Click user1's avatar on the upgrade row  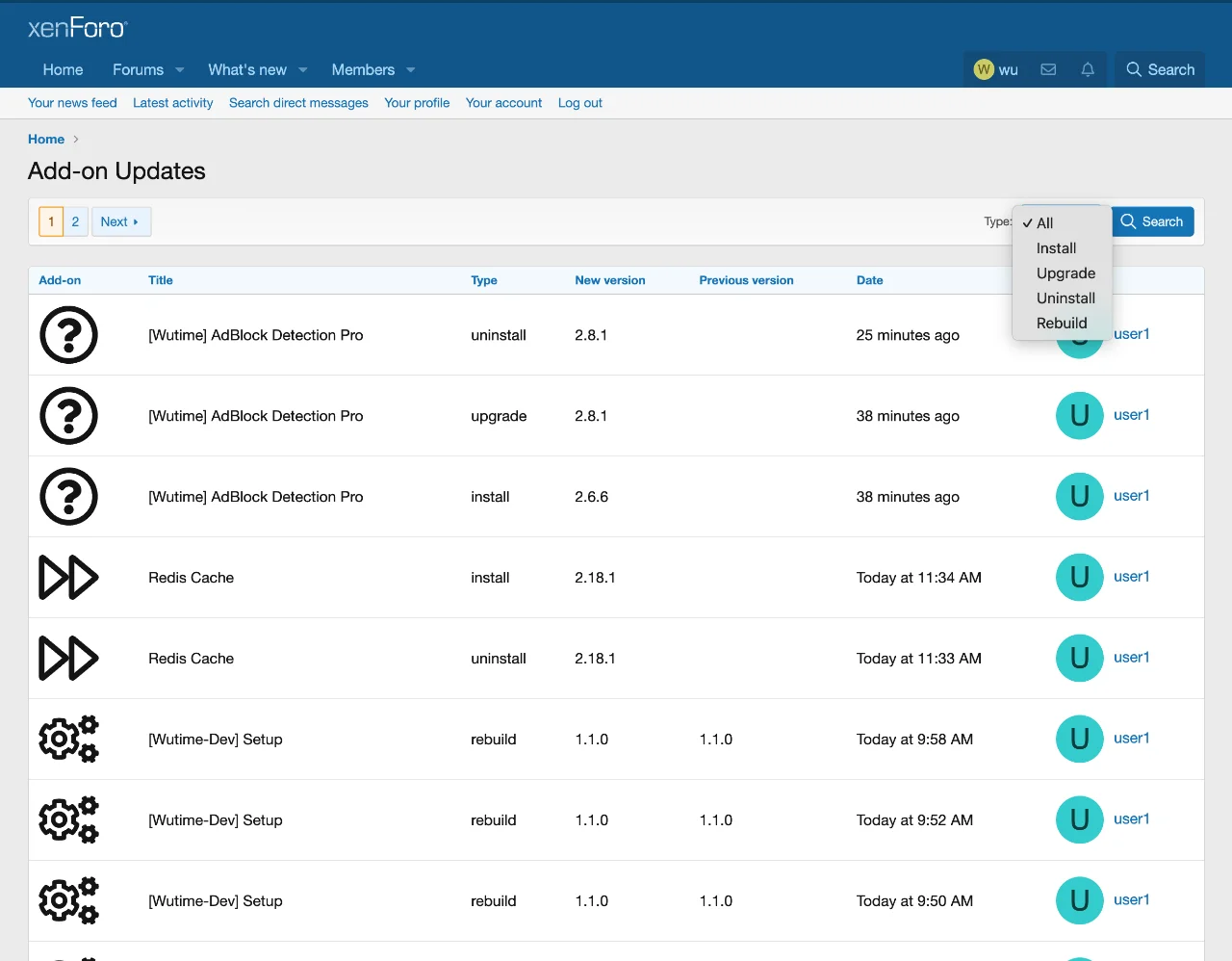tap(1079, 415)
